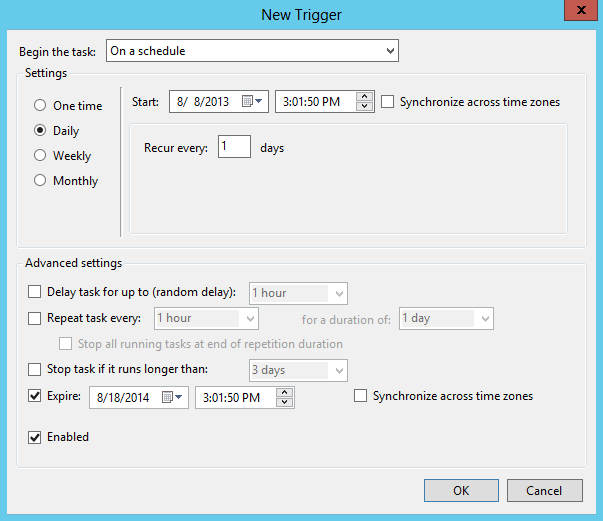Select the Weekly schedule option
The width and height of the screenshot is (603, 521).
tap(40, 156)
